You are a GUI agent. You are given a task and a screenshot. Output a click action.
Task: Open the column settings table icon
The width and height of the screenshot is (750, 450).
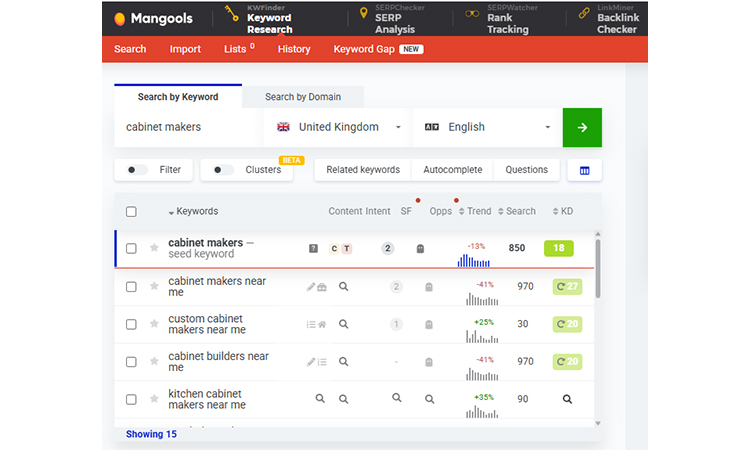click(584, 170)
